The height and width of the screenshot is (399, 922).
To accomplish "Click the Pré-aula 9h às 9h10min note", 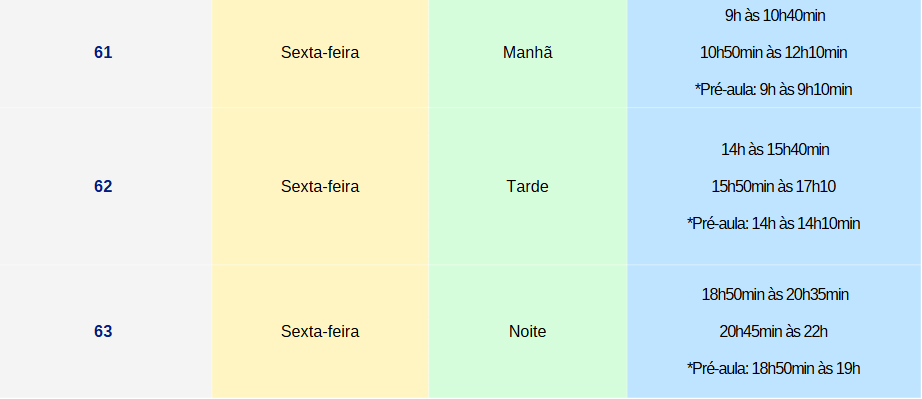I will [x=773, y=90].
